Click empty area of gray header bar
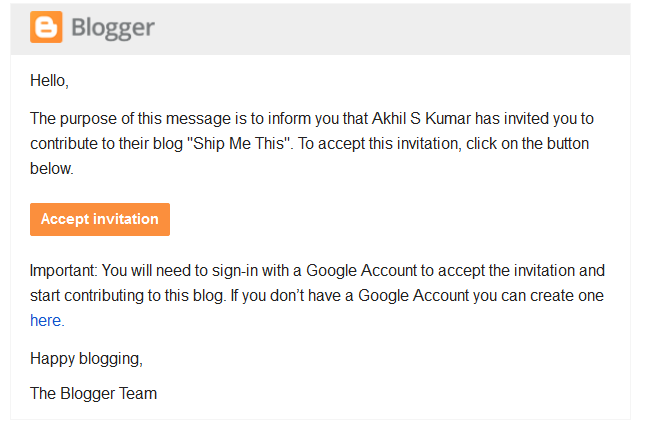Viewport: 651px width, 433px height. point(400,28)
